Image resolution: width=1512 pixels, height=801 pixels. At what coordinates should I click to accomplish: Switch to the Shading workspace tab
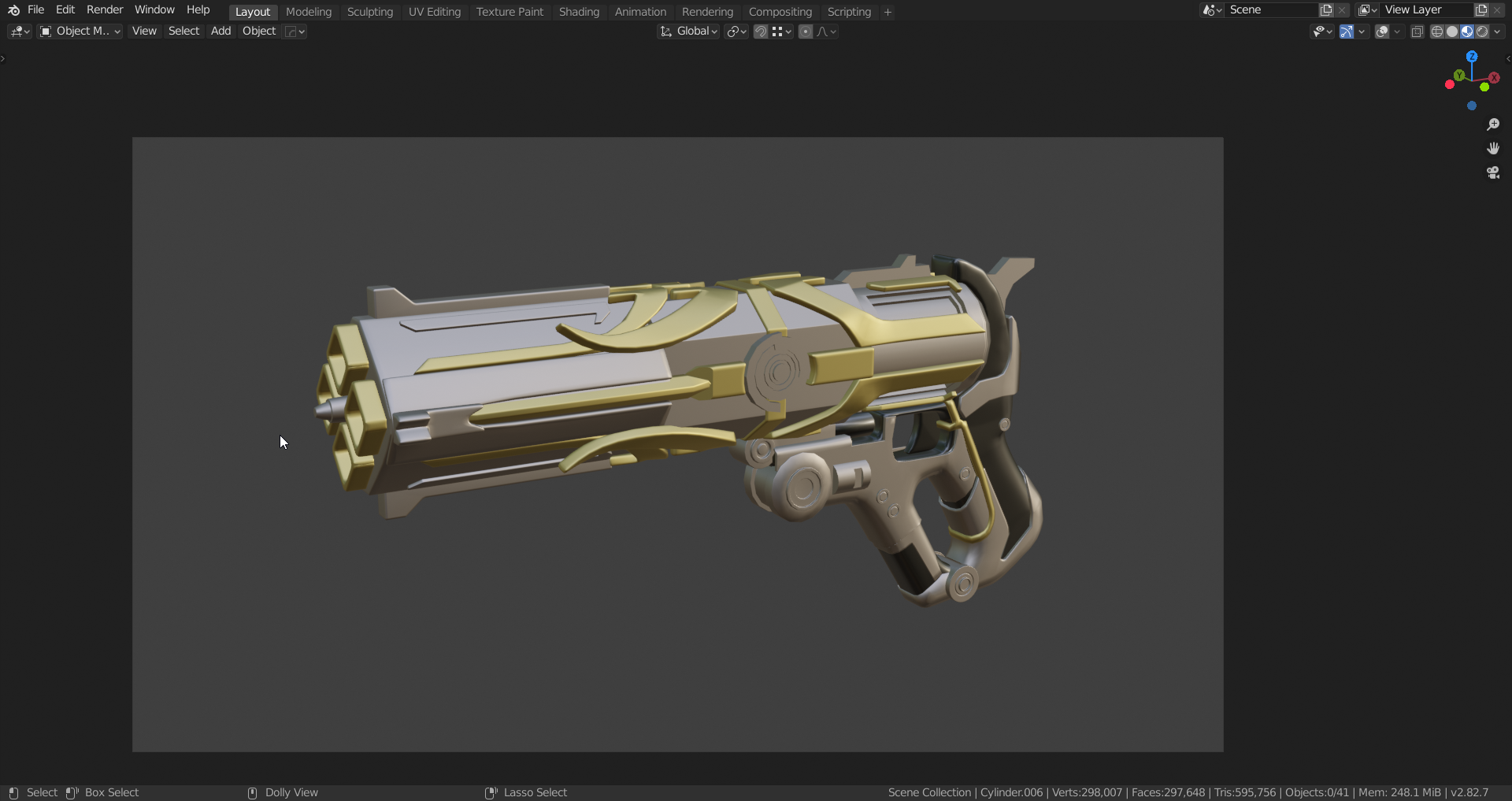pyautogui.click(x=579, y=12)
